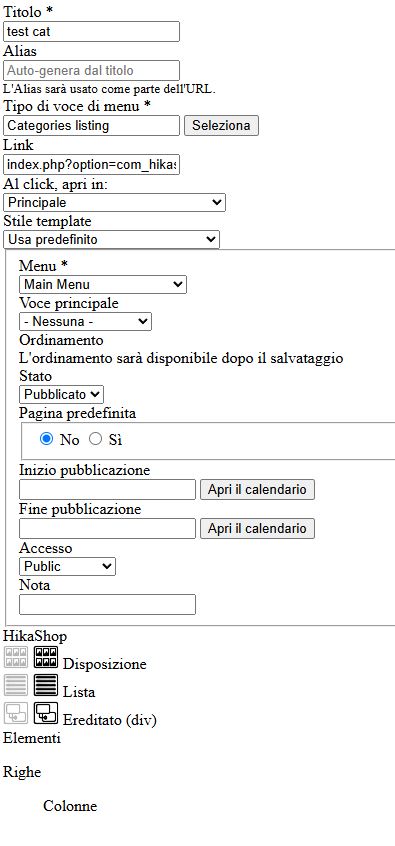Pick the black Ereditato (div) icon

pos(46,713)
